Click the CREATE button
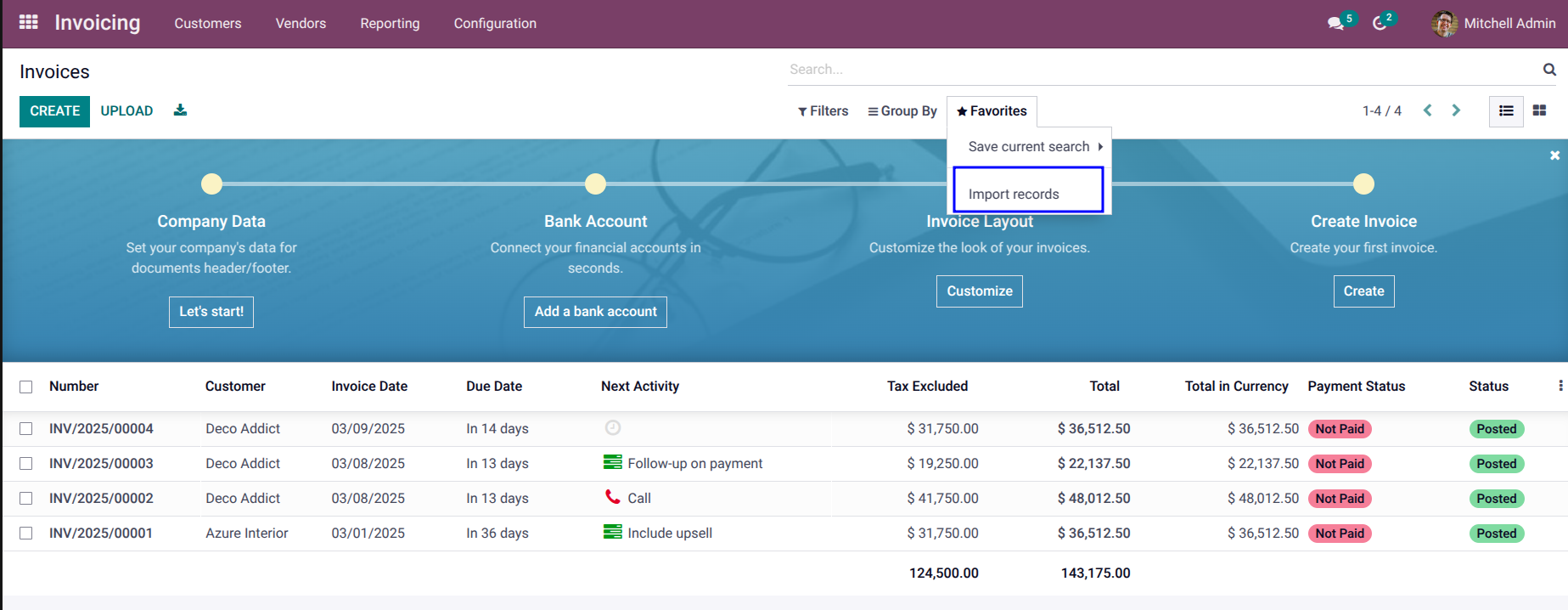 (54, 111)
